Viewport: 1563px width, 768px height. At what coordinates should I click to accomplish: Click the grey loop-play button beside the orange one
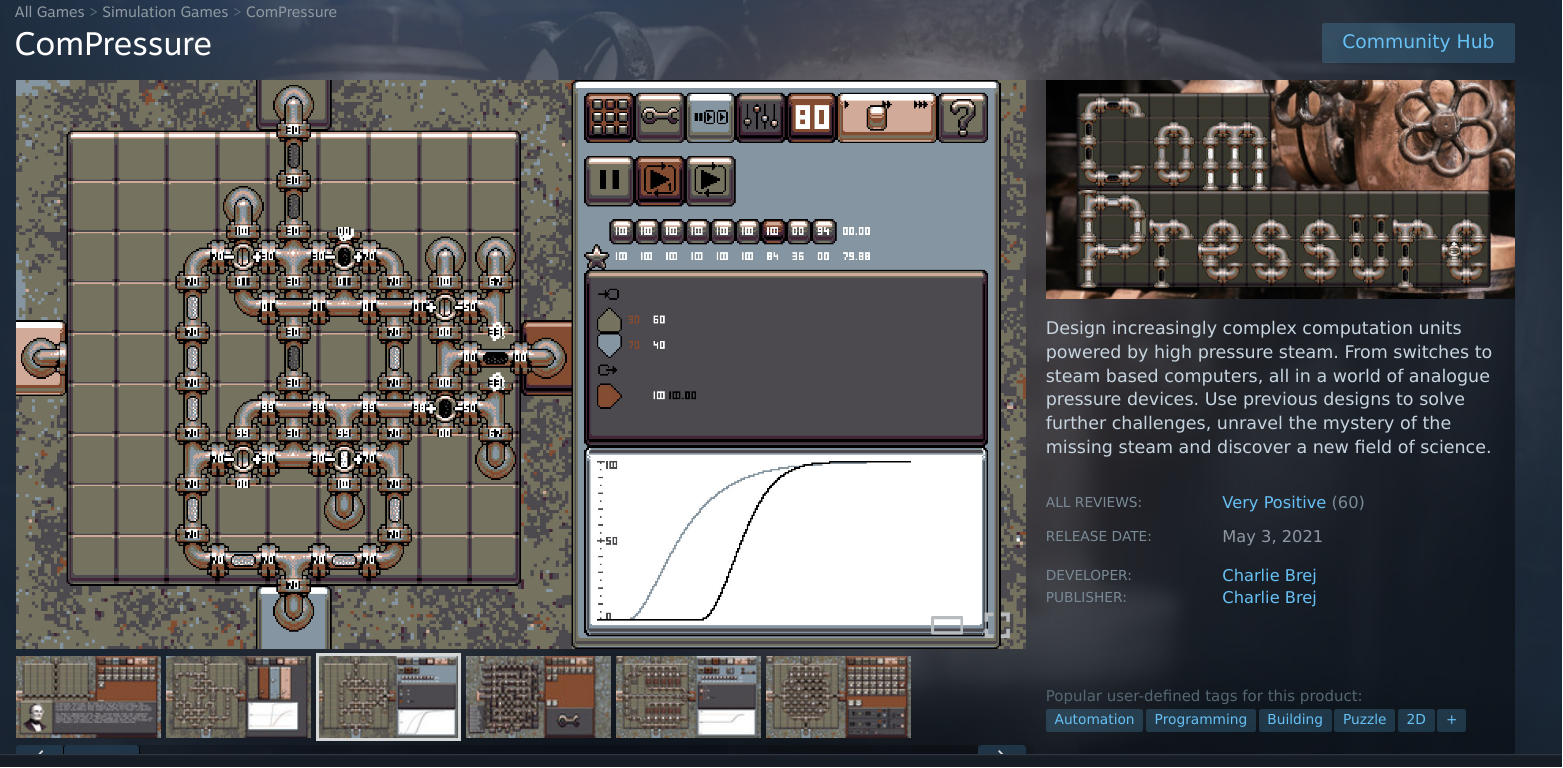coord(710,180)
